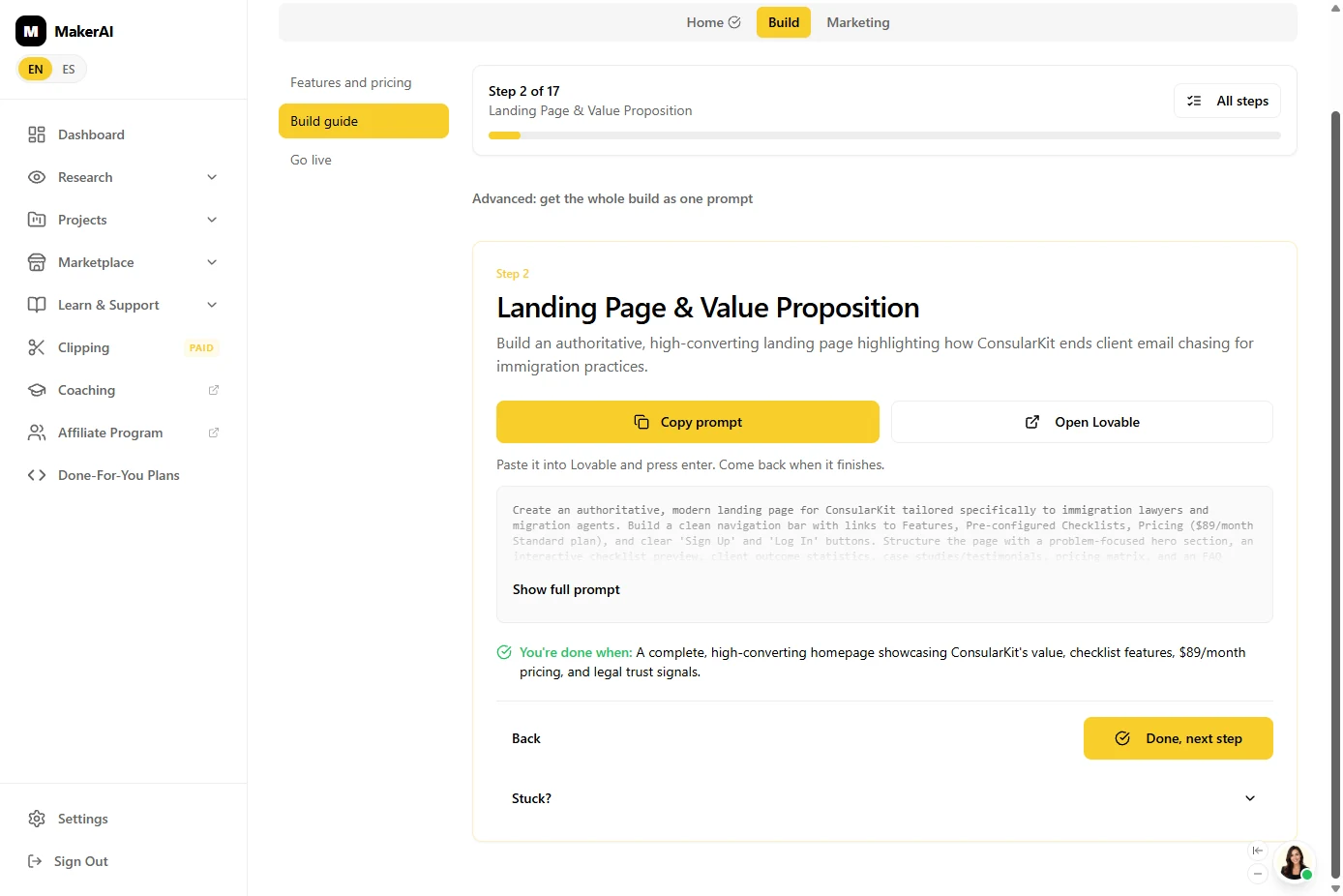The height and width of the screenshot is (896, 1343).
Task: Go to the Go live section
Action: click(364, 160)
